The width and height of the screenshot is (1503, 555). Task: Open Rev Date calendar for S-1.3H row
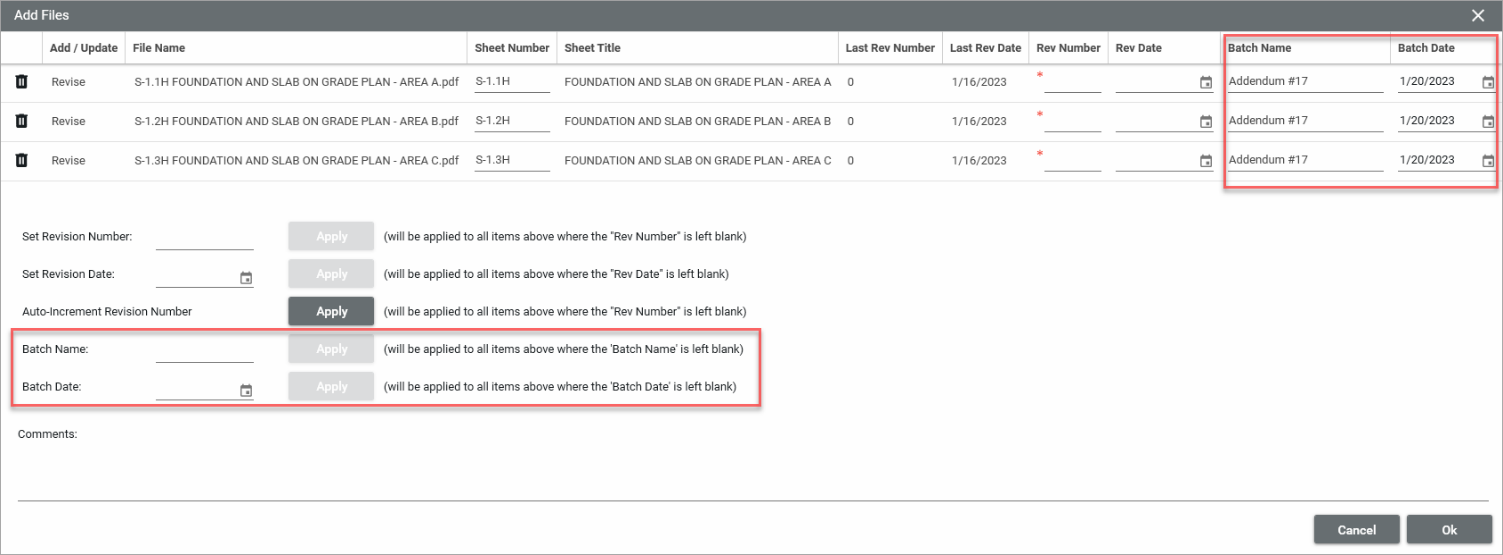(1206, 161)
